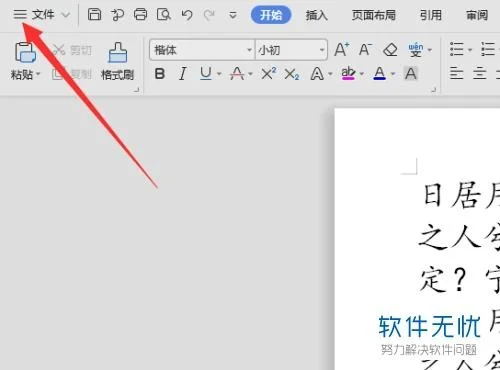Toggle strikethrough formatting

(x=237, y=74)
